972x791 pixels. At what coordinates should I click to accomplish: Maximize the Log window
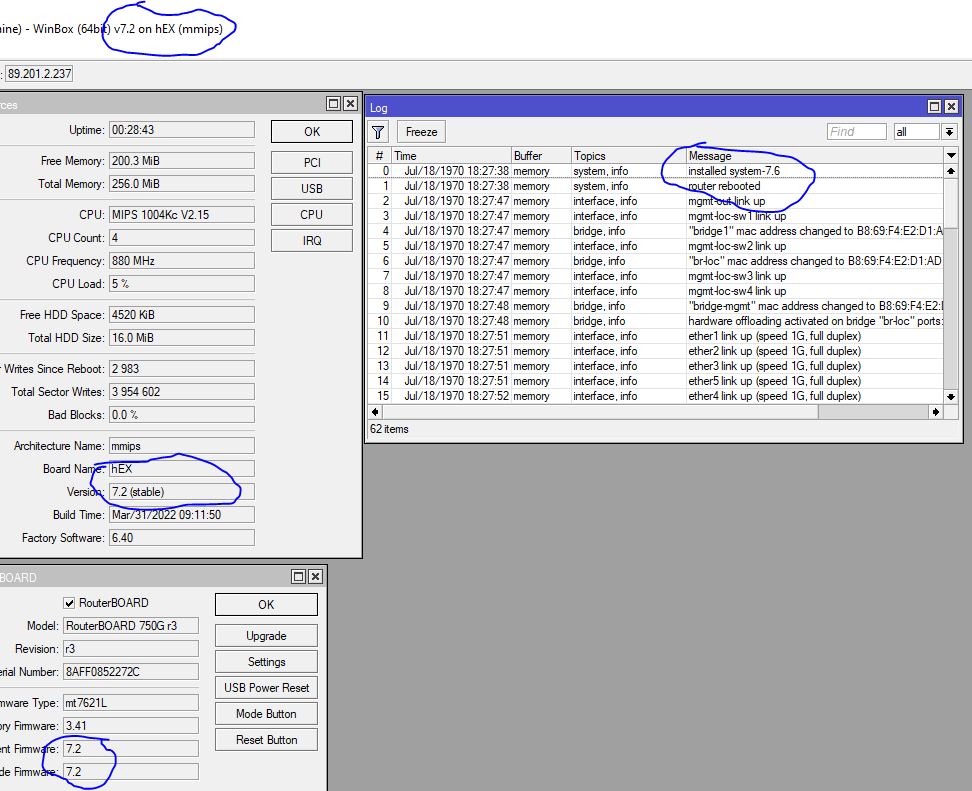(934, 107)
